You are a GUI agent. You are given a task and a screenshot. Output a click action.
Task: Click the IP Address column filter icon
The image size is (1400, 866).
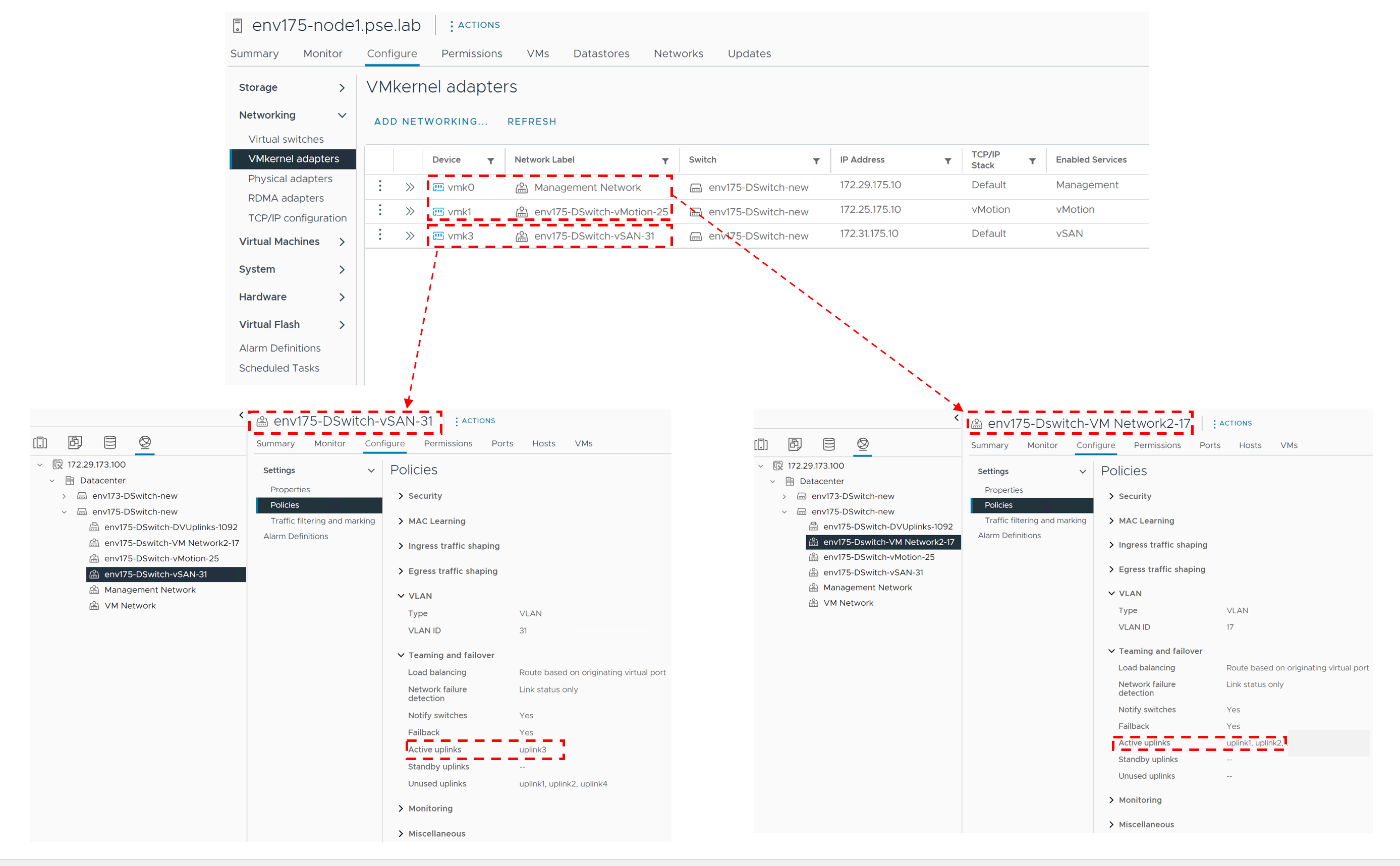[947, 161]
